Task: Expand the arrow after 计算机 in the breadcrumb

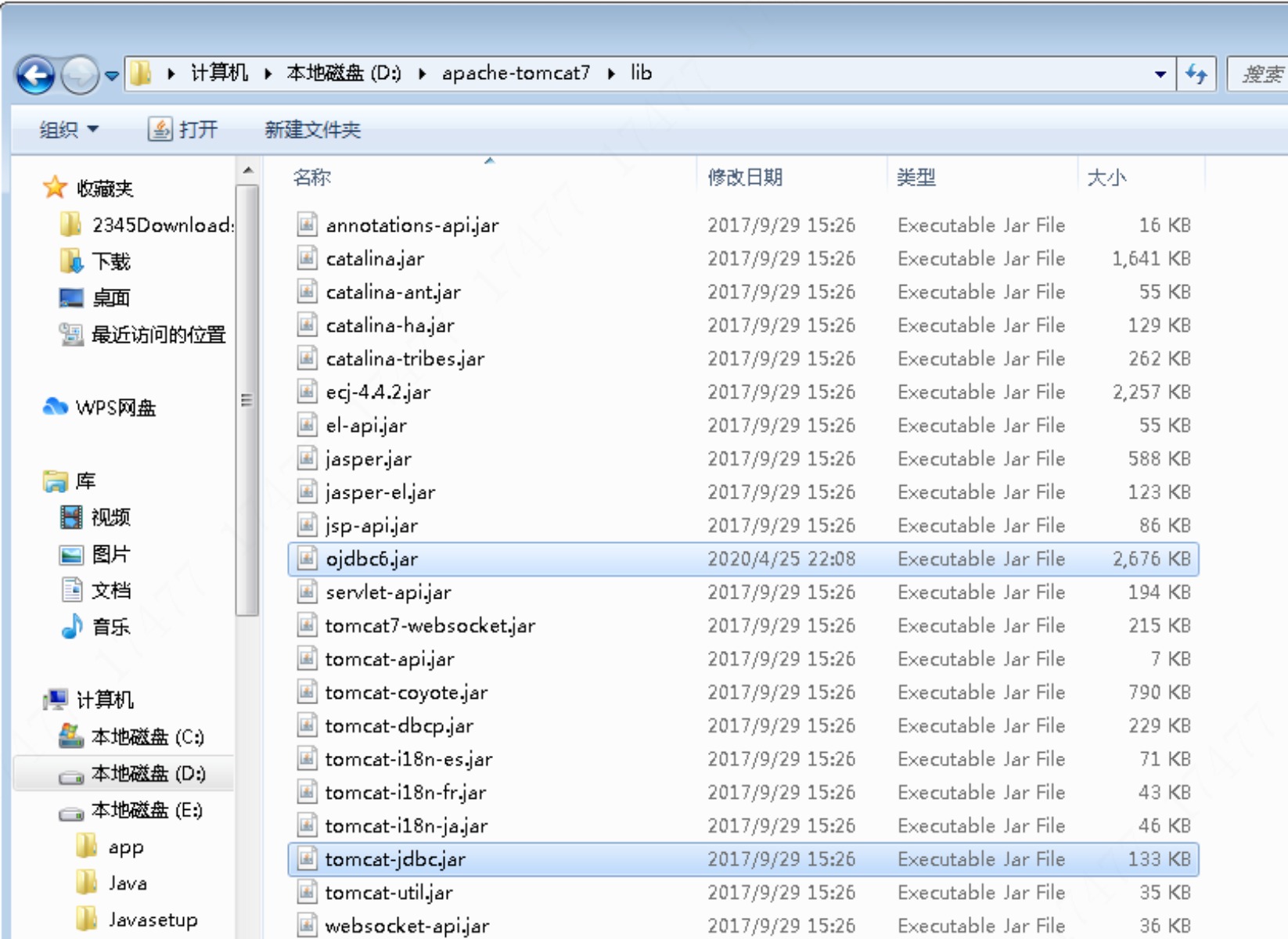Action: (x=268, y=74)
